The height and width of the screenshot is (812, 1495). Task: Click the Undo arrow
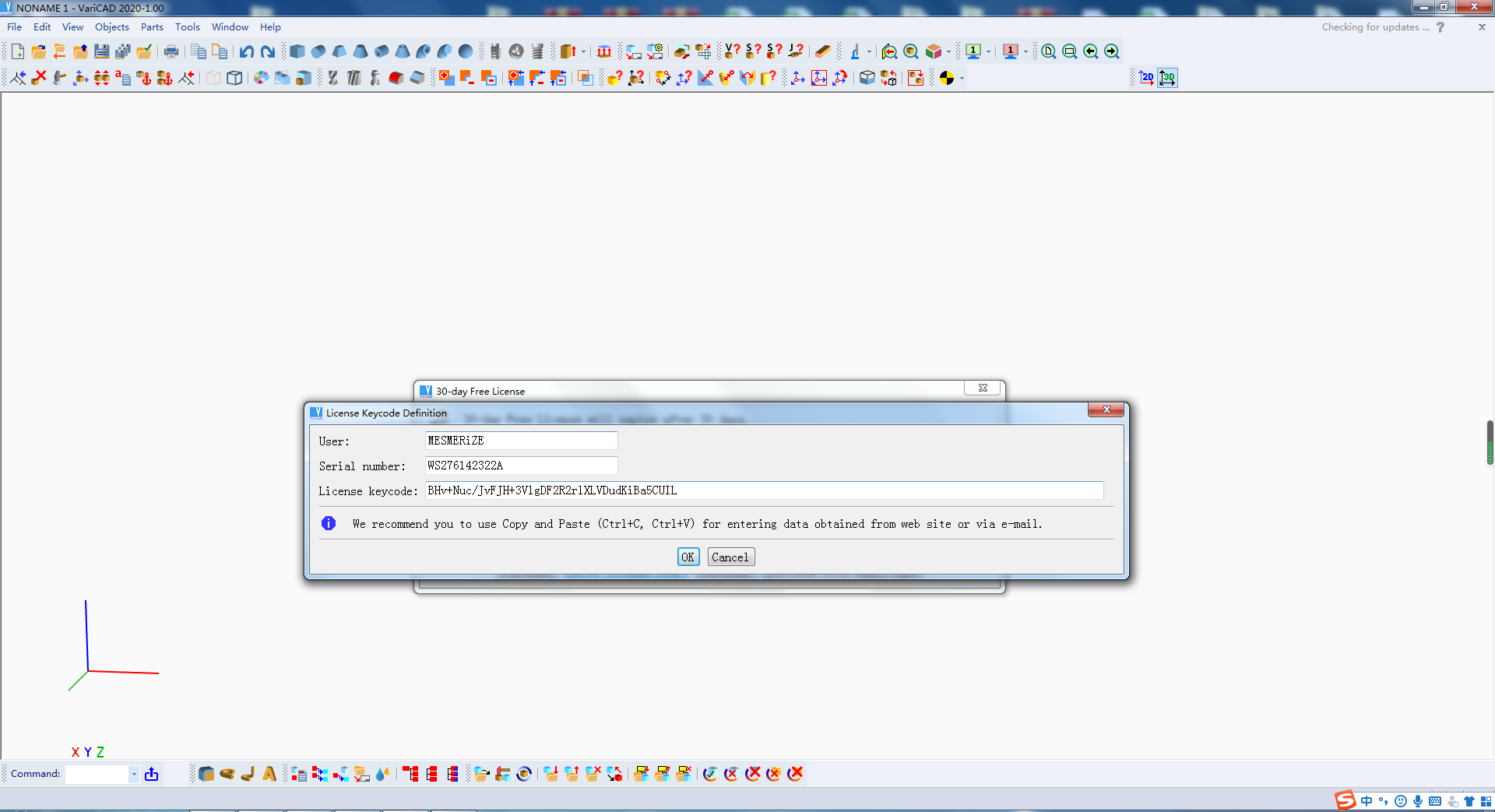pyautogui.click(x=247, y=51)
